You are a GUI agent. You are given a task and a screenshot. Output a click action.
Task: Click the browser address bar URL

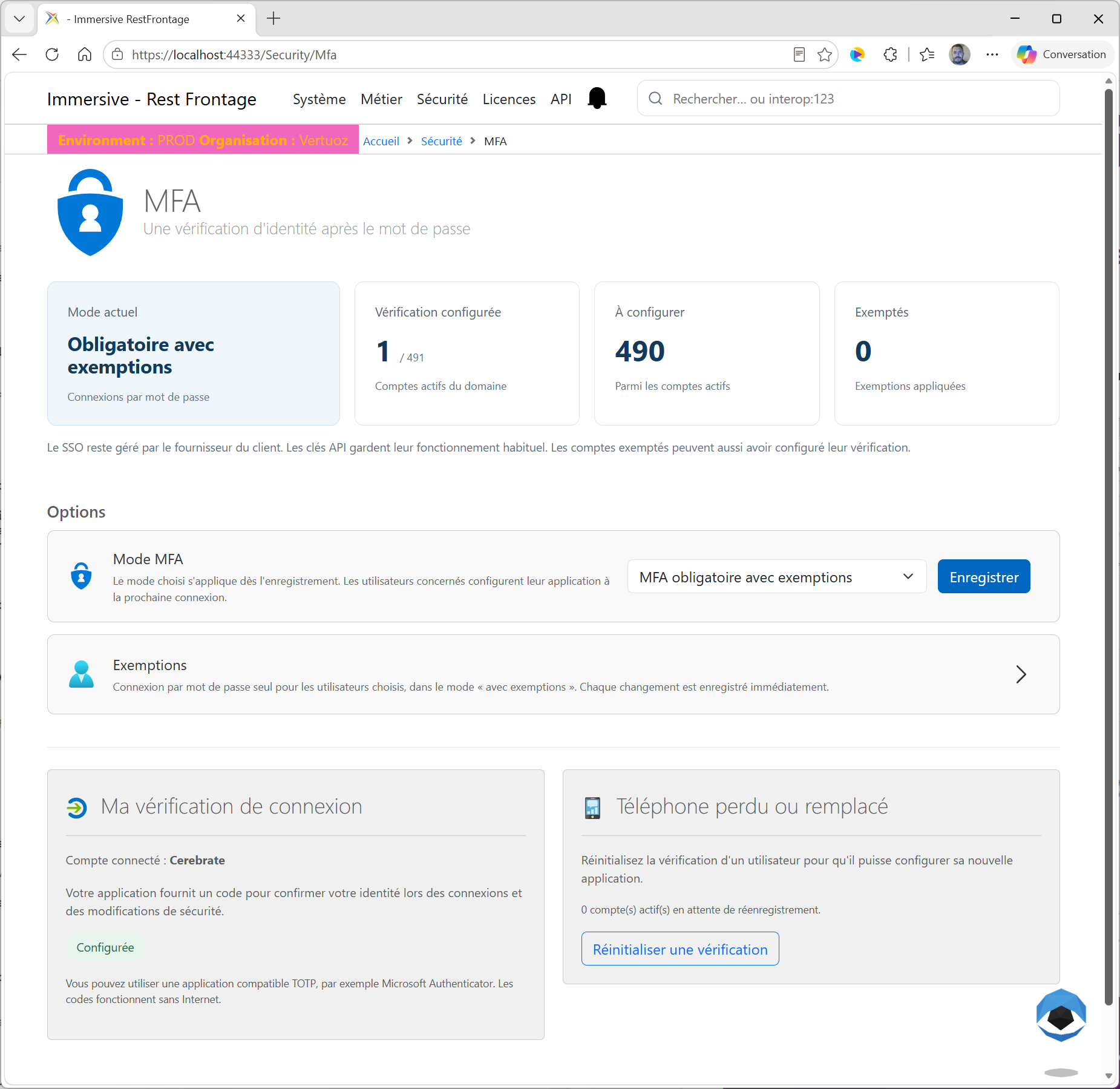(x=234, y=54)
